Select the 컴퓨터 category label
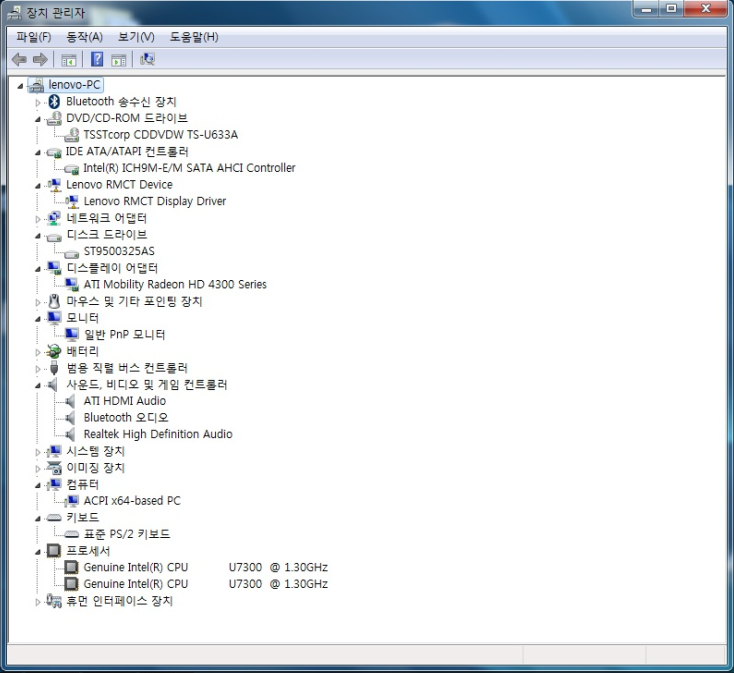The width and height of the screenshot is (734, 673). tap(82, 484)
